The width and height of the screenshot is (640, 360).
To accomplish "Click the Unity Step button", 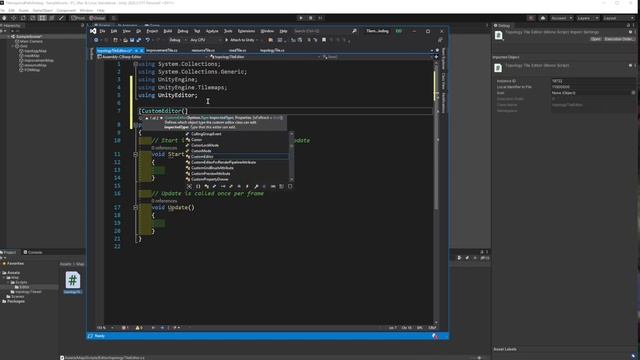I will (320, 18).
